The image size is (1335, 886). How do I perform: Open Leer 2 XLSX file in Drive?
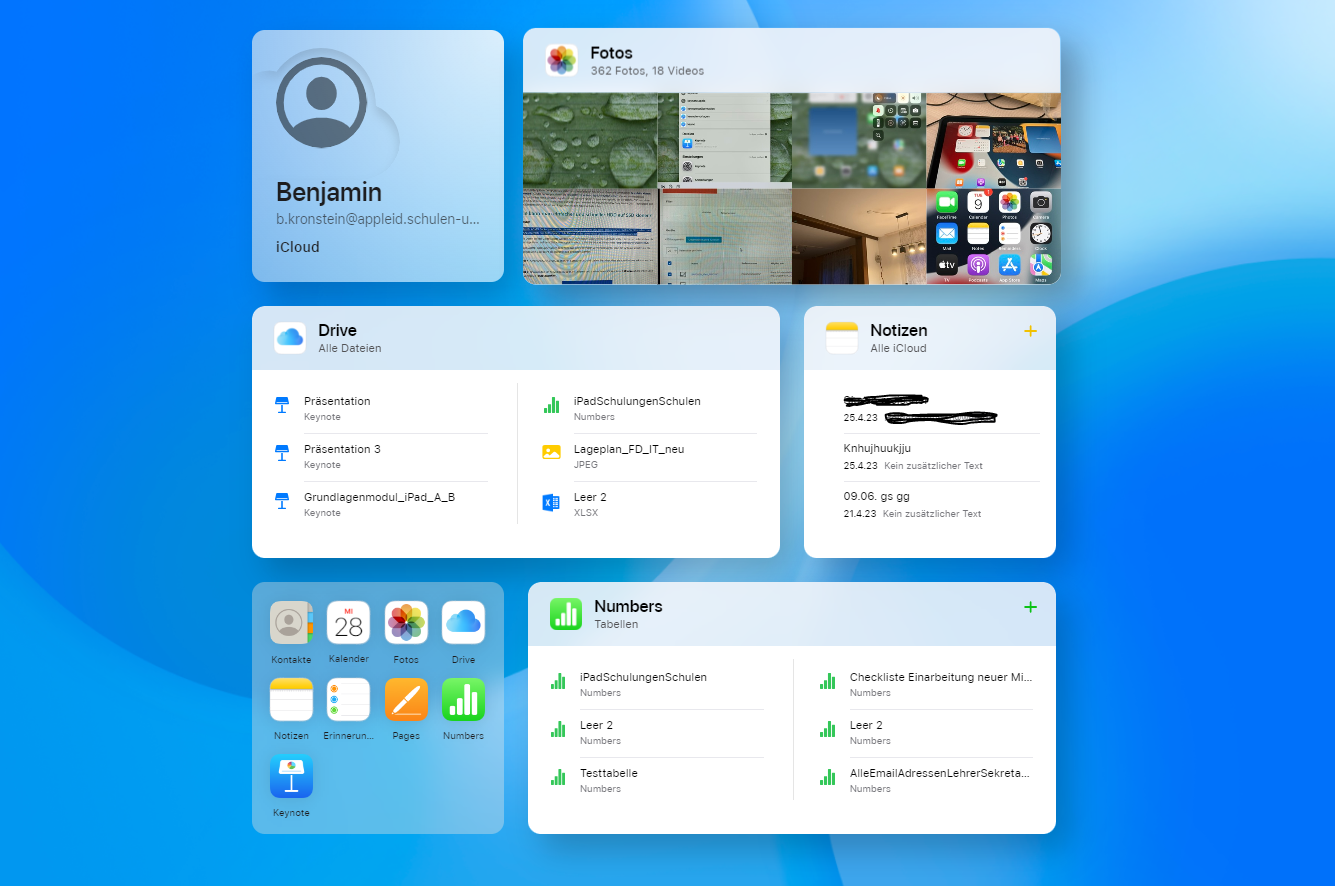point(649,505)
